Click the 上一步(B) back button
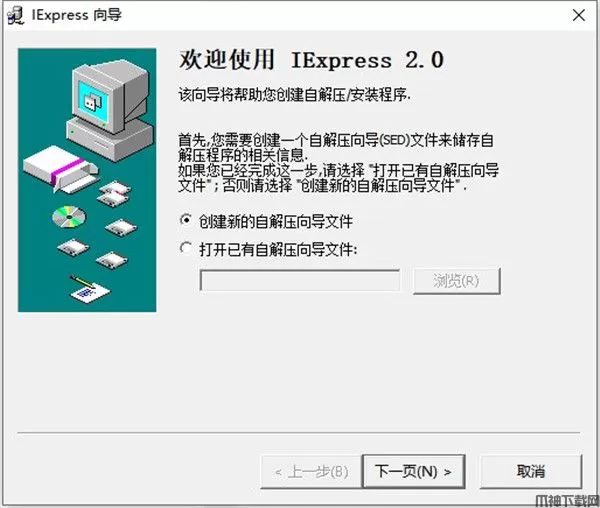 pos(311,472)
